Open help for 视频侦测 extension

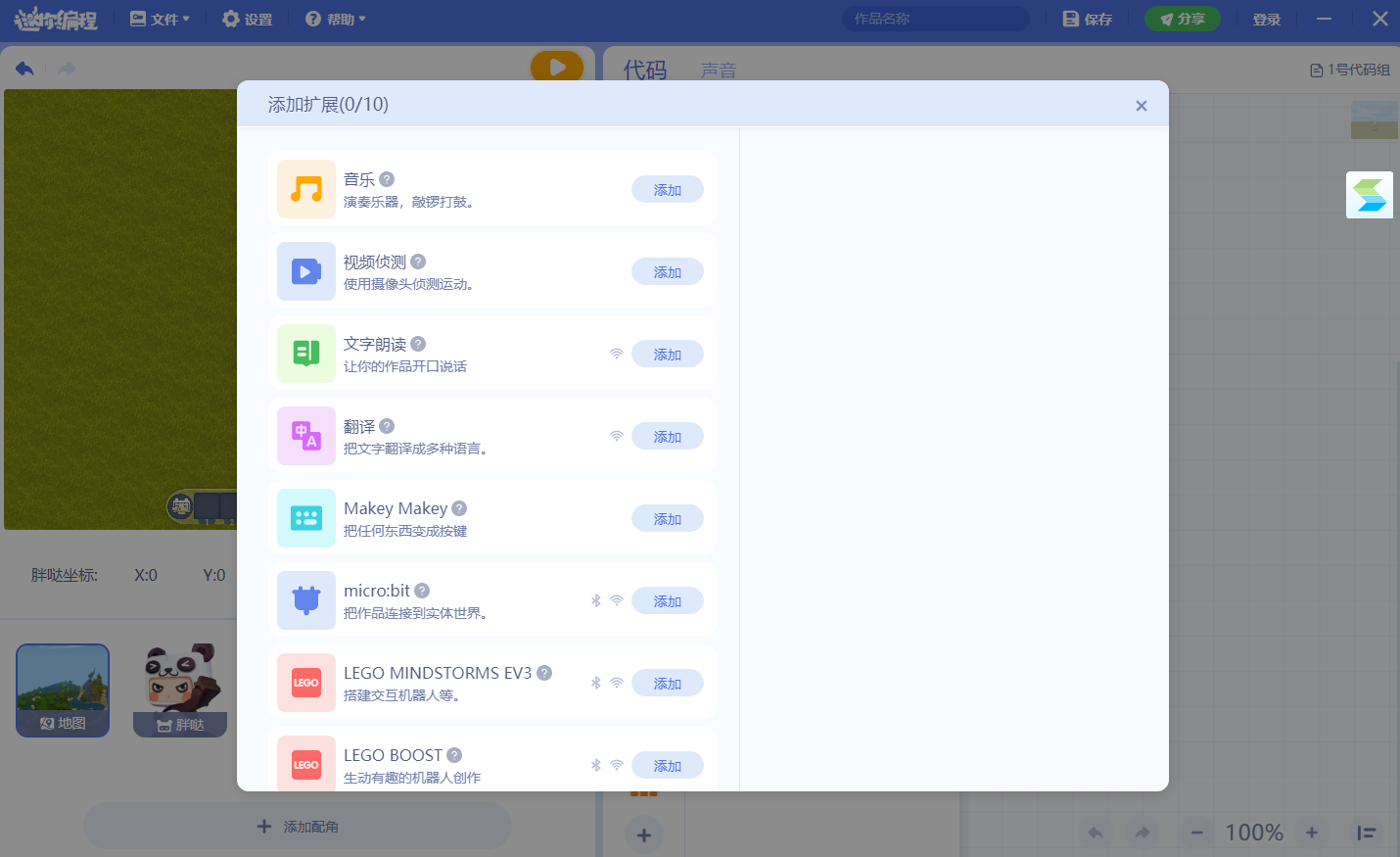418,262
